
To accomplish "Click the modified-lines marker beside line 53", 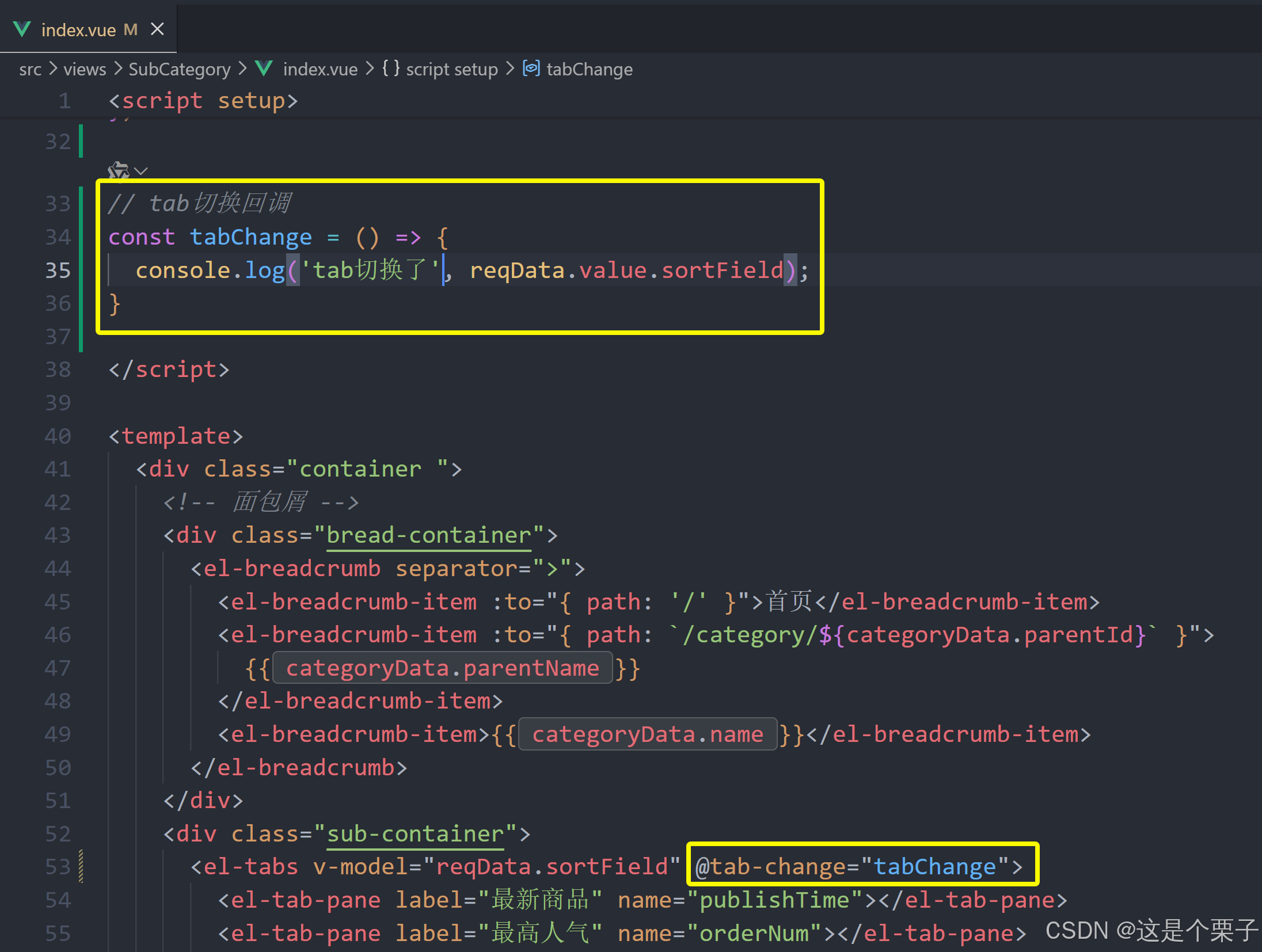I will pos(81,866).
